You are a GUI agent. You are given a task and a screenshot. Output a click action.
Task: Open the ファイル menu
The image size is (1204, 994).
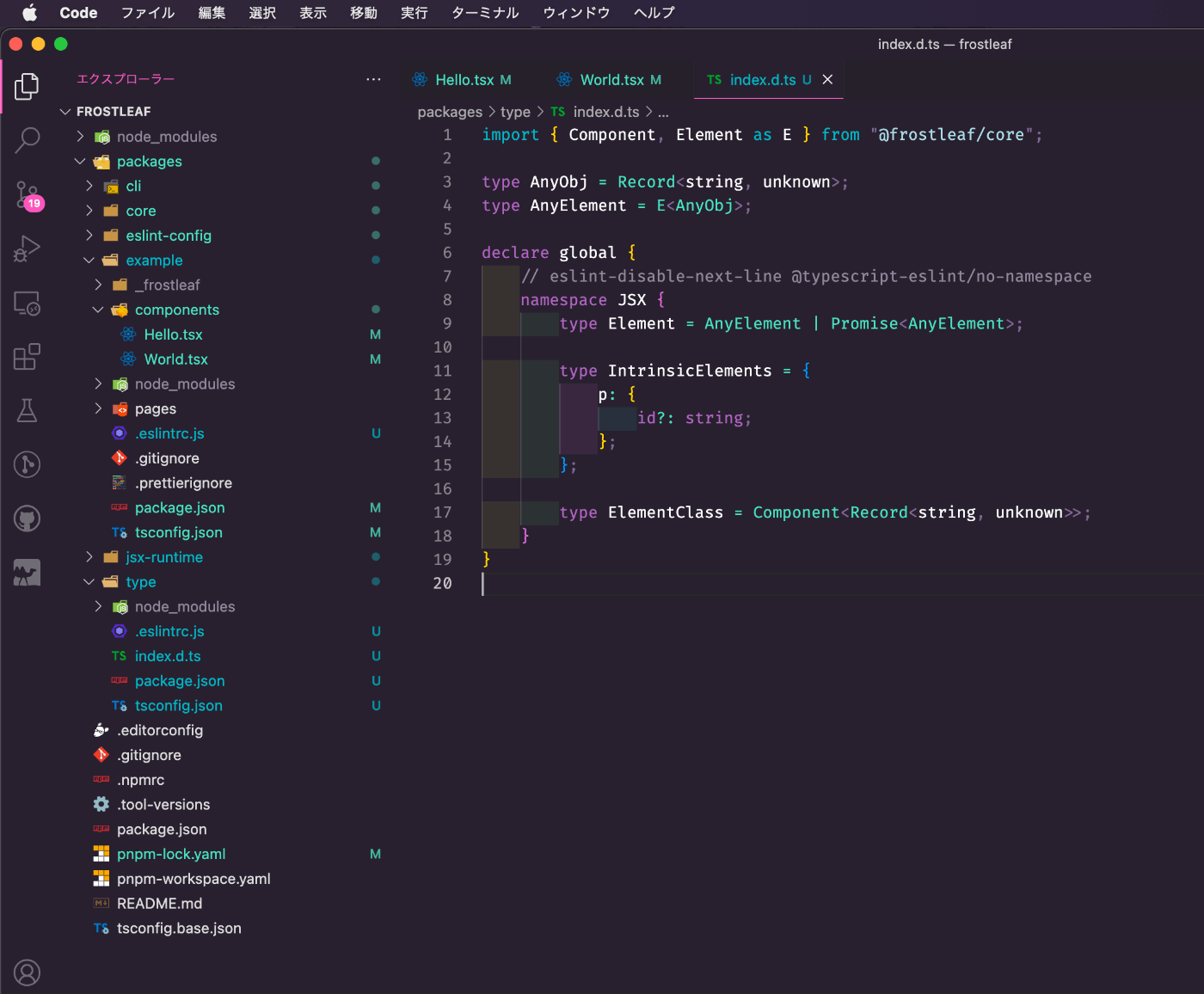[x=148, y=13]
